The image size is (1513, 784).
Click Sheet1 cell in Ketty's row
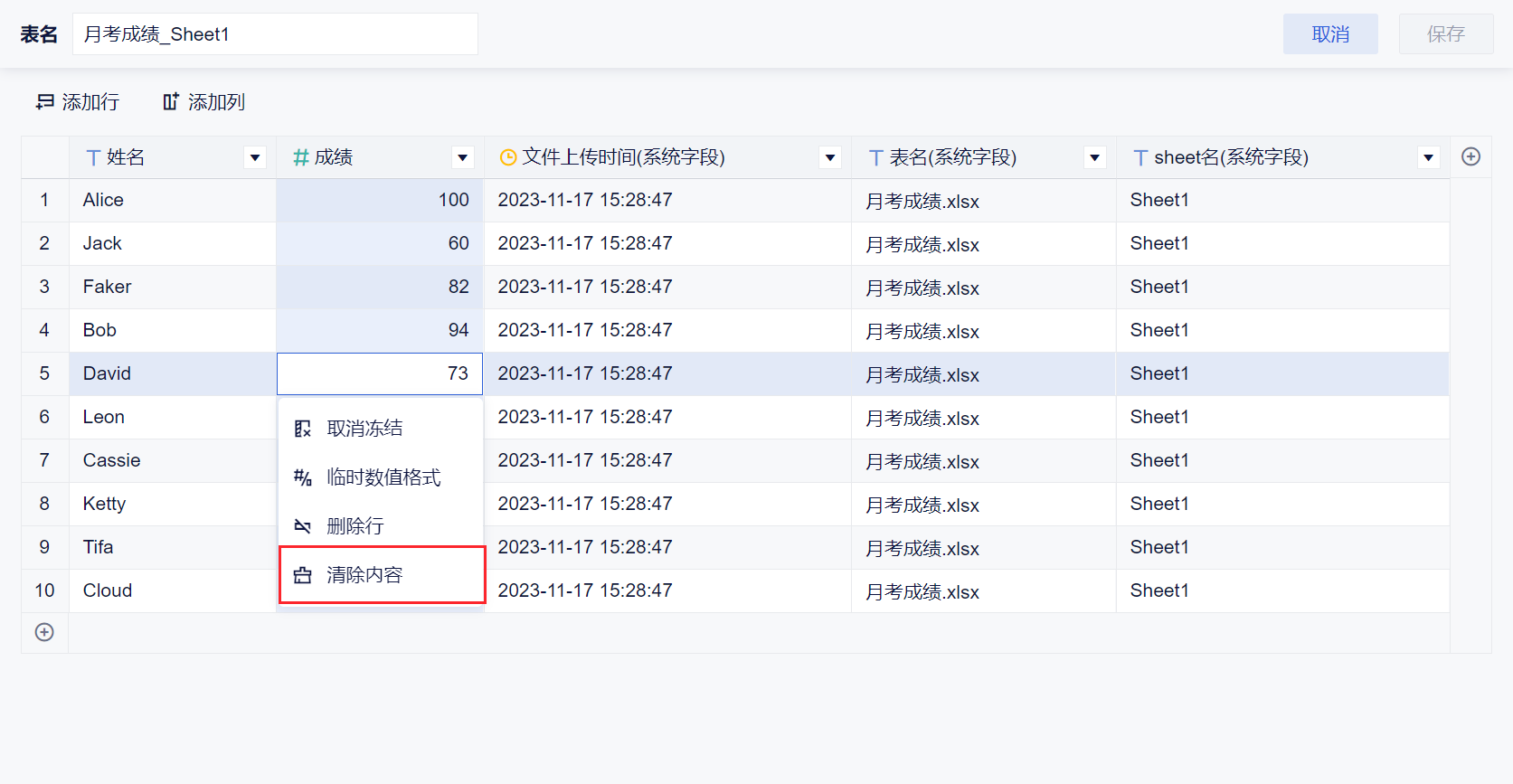point(1282,504)
